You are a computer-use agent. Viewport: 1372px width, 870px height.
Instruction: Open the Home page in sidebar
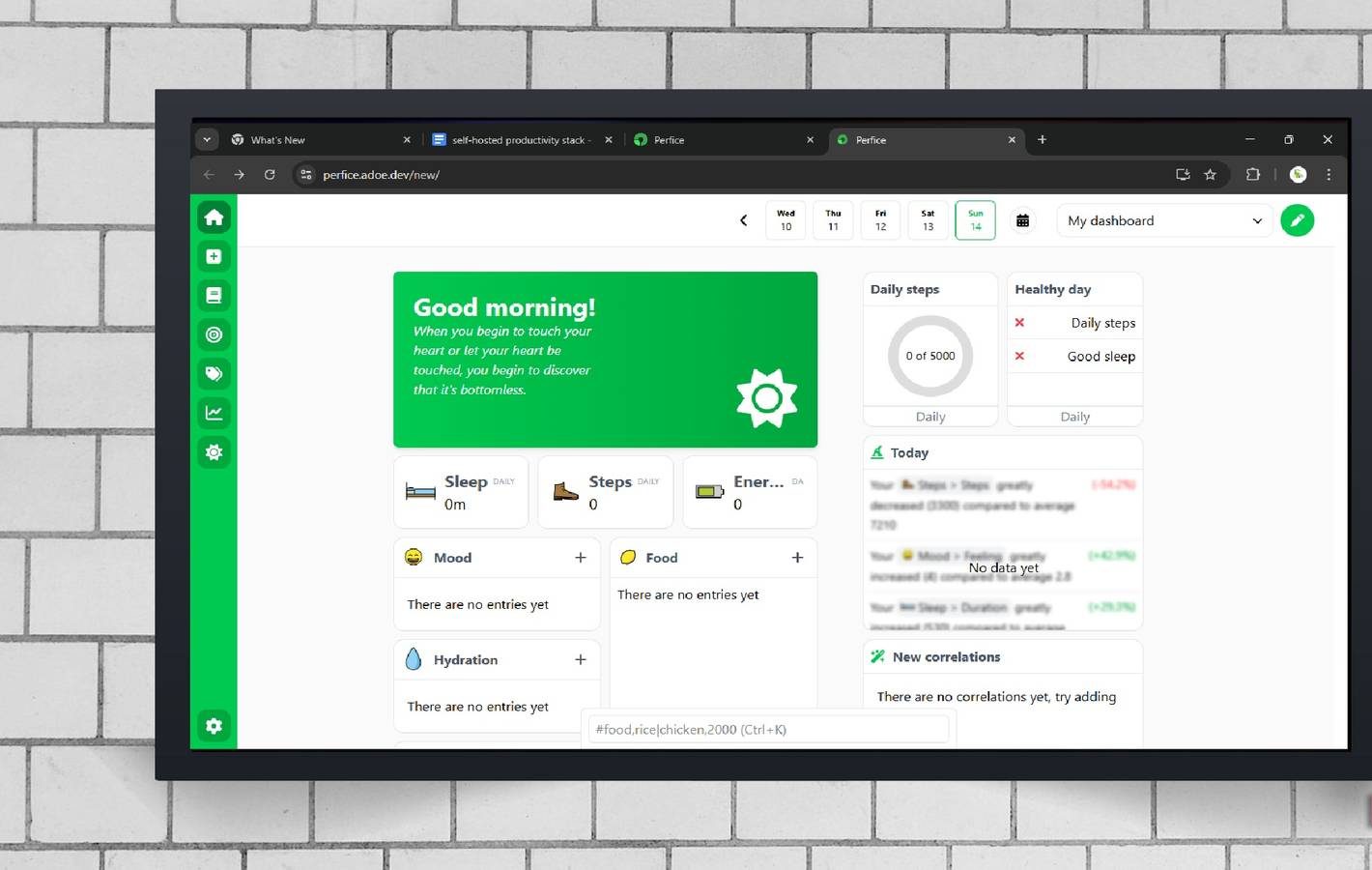pos(214,217)
